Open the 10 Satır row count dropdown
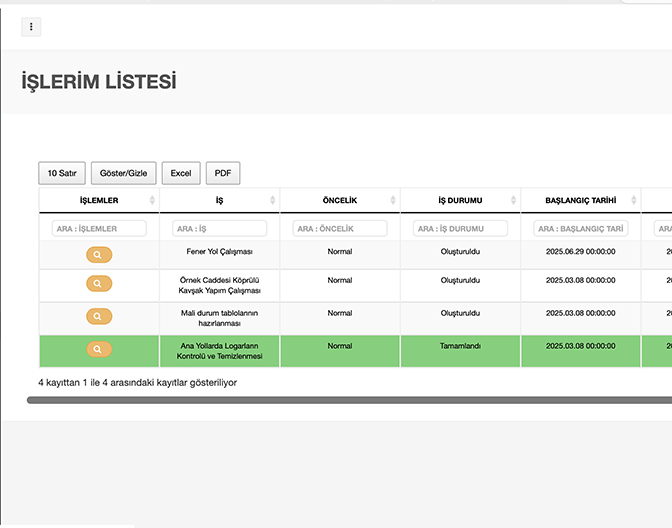 pos(62,173)
